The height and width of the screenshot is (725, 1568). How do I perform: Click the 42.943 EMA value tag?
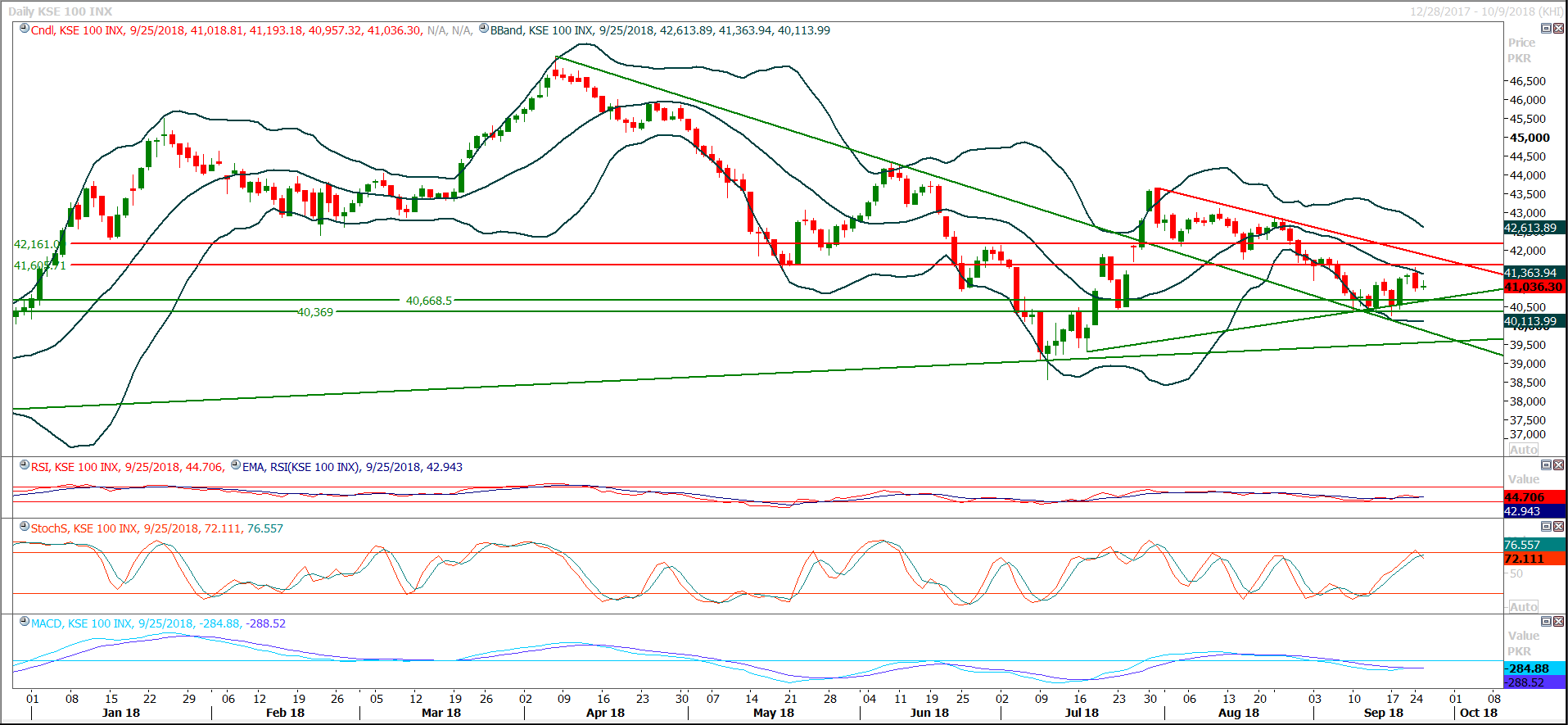(1534, 511)
